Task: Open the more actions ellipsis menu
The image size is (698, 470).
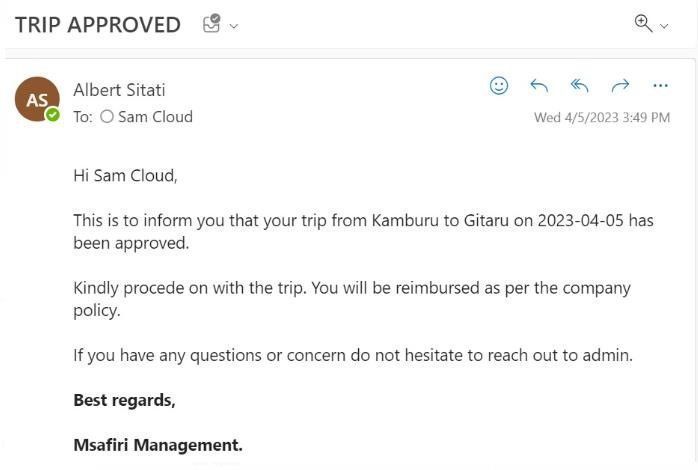Action: click(x=660, y=86)
